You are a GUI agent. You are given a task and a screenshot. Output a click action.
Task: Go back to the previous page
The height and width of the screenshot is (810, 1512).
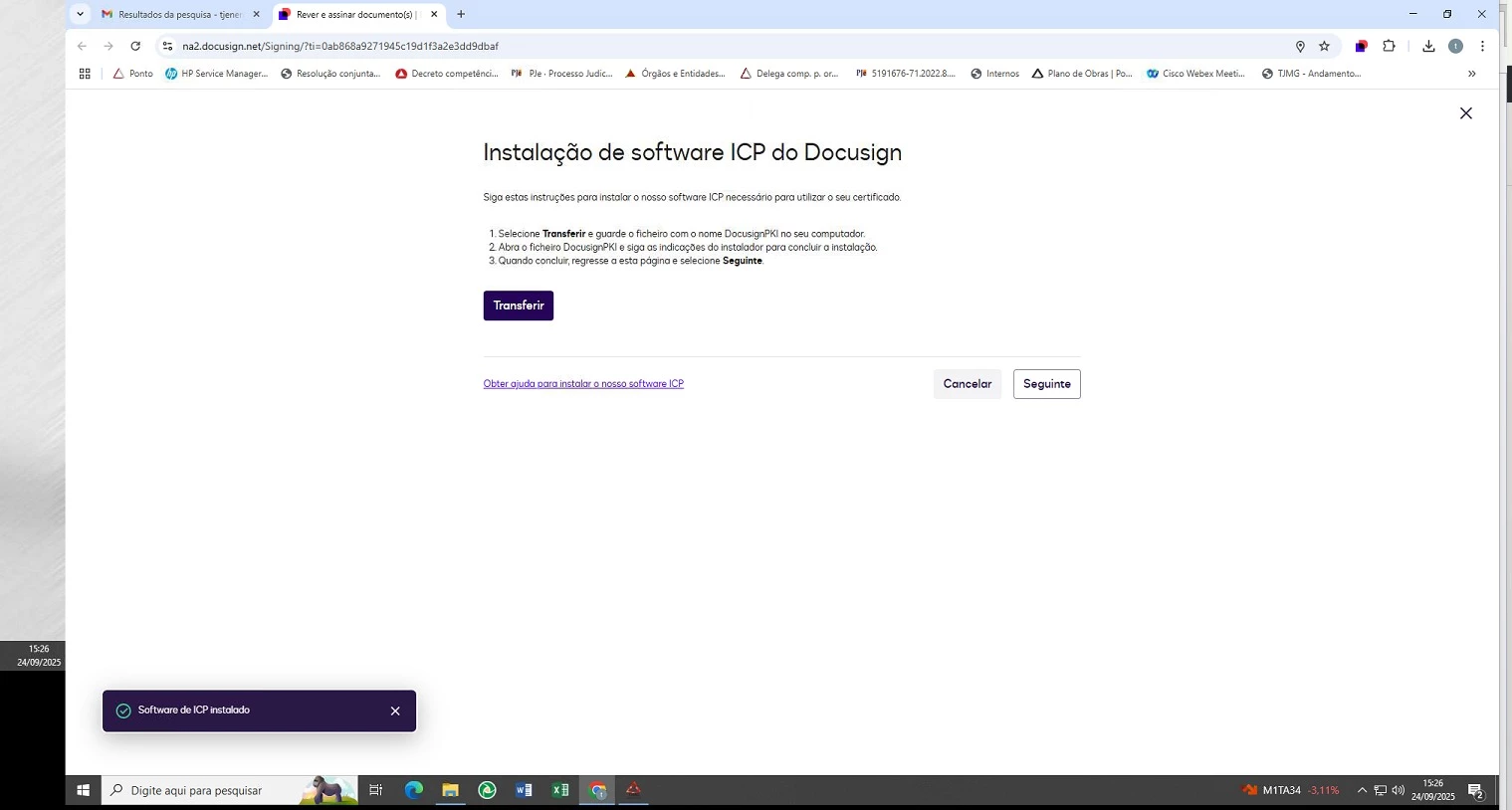click(x=82, y=46)
